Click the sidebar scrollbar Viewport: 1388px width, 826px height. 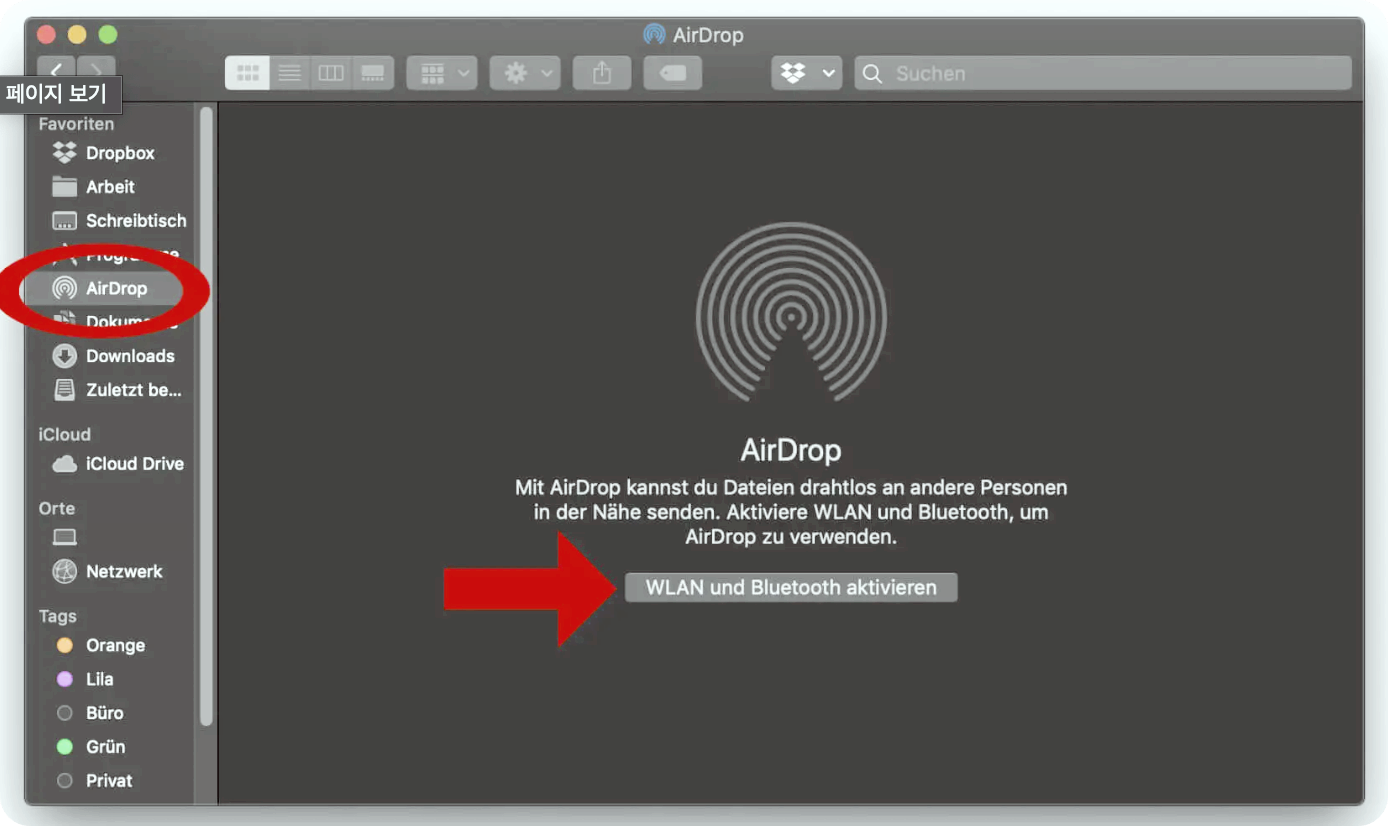click(x=206, y=415)
